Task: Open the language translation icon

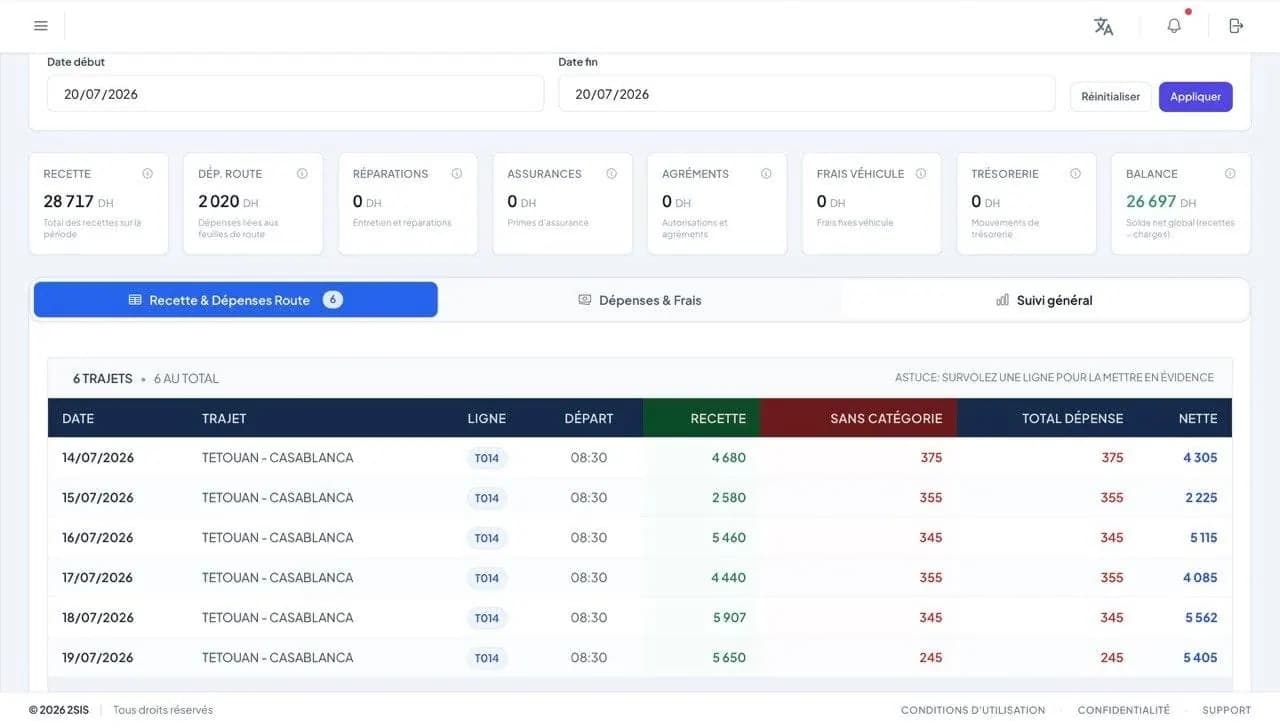Action: click(1103, 26)
